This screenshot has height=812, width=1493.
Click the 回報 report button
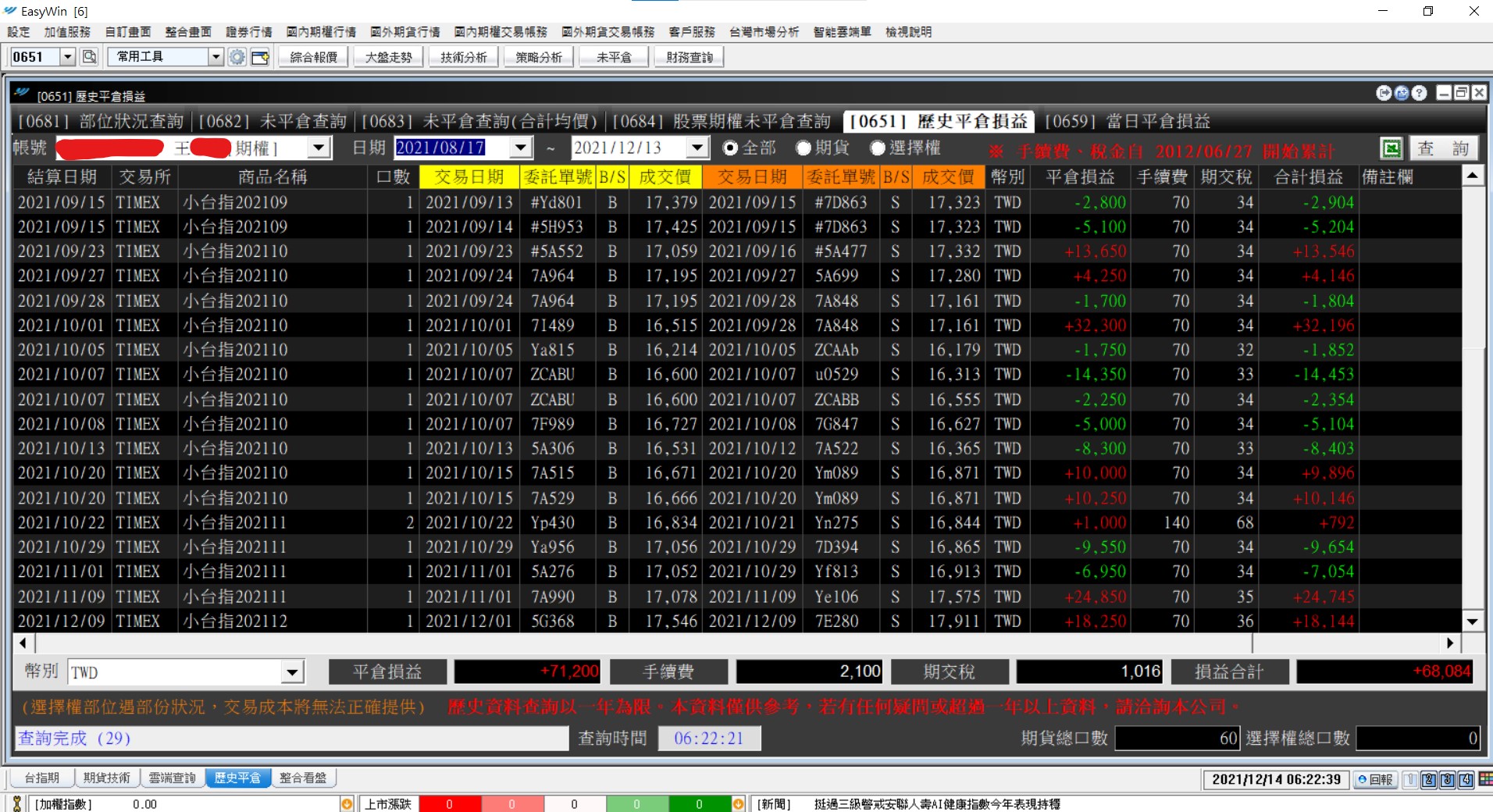click(x=1375, y=779)
